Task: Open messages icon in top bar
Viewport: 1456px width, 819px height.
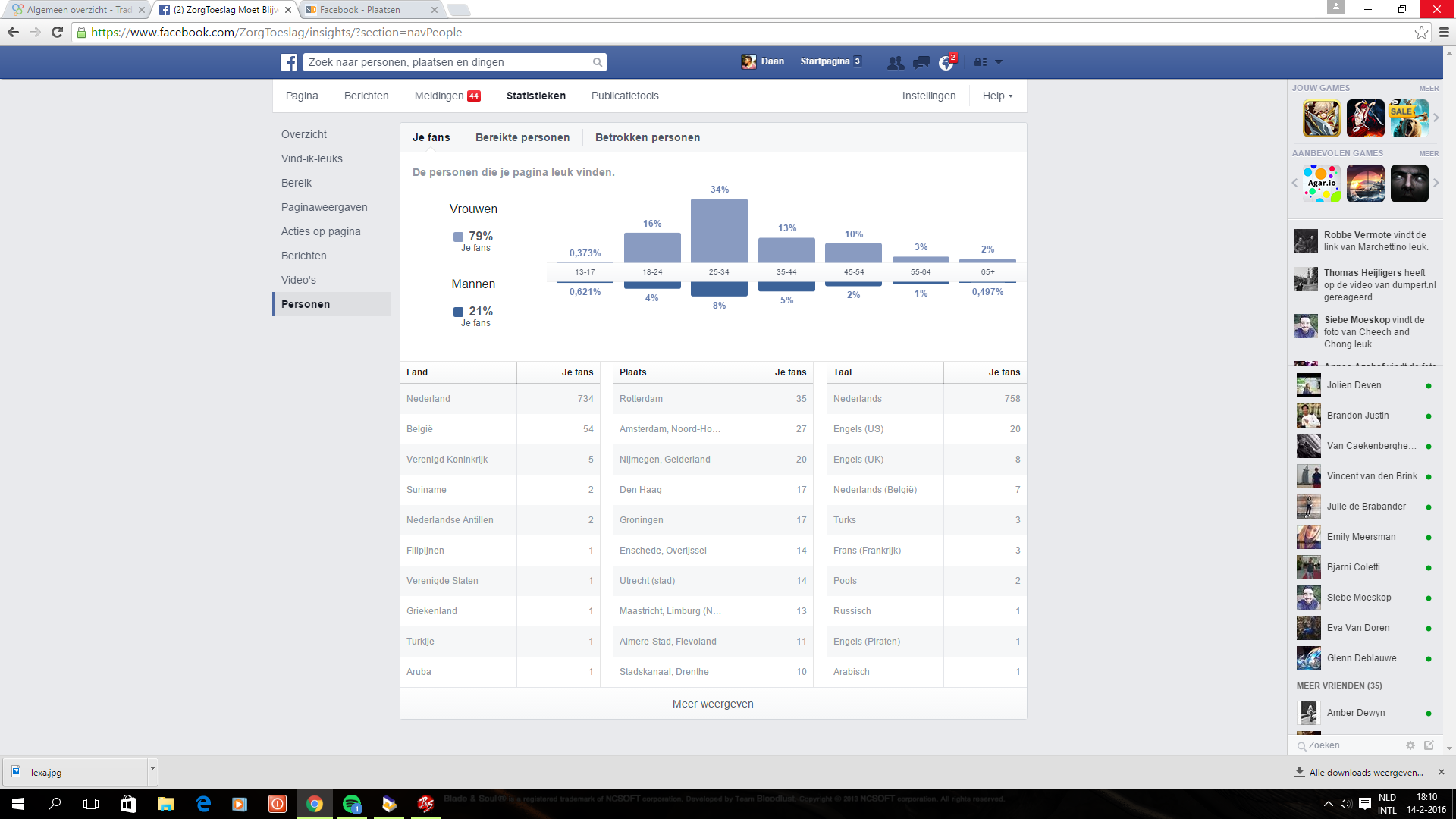Action: (921, 62)
